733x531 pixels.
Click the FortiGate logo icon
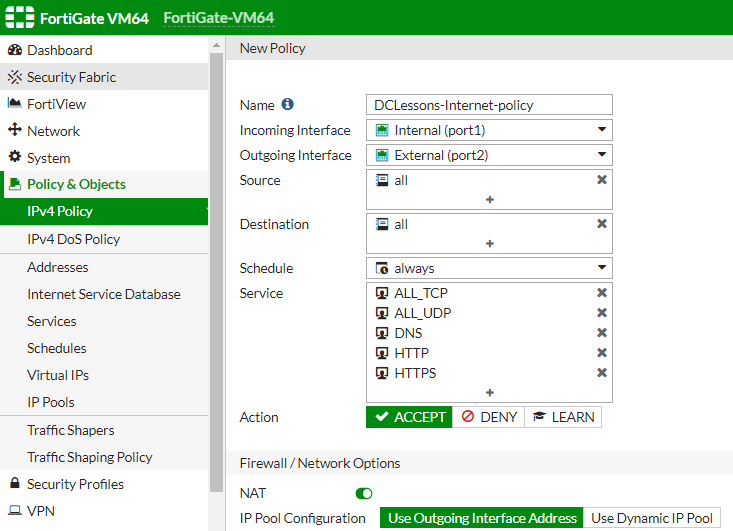20,18
